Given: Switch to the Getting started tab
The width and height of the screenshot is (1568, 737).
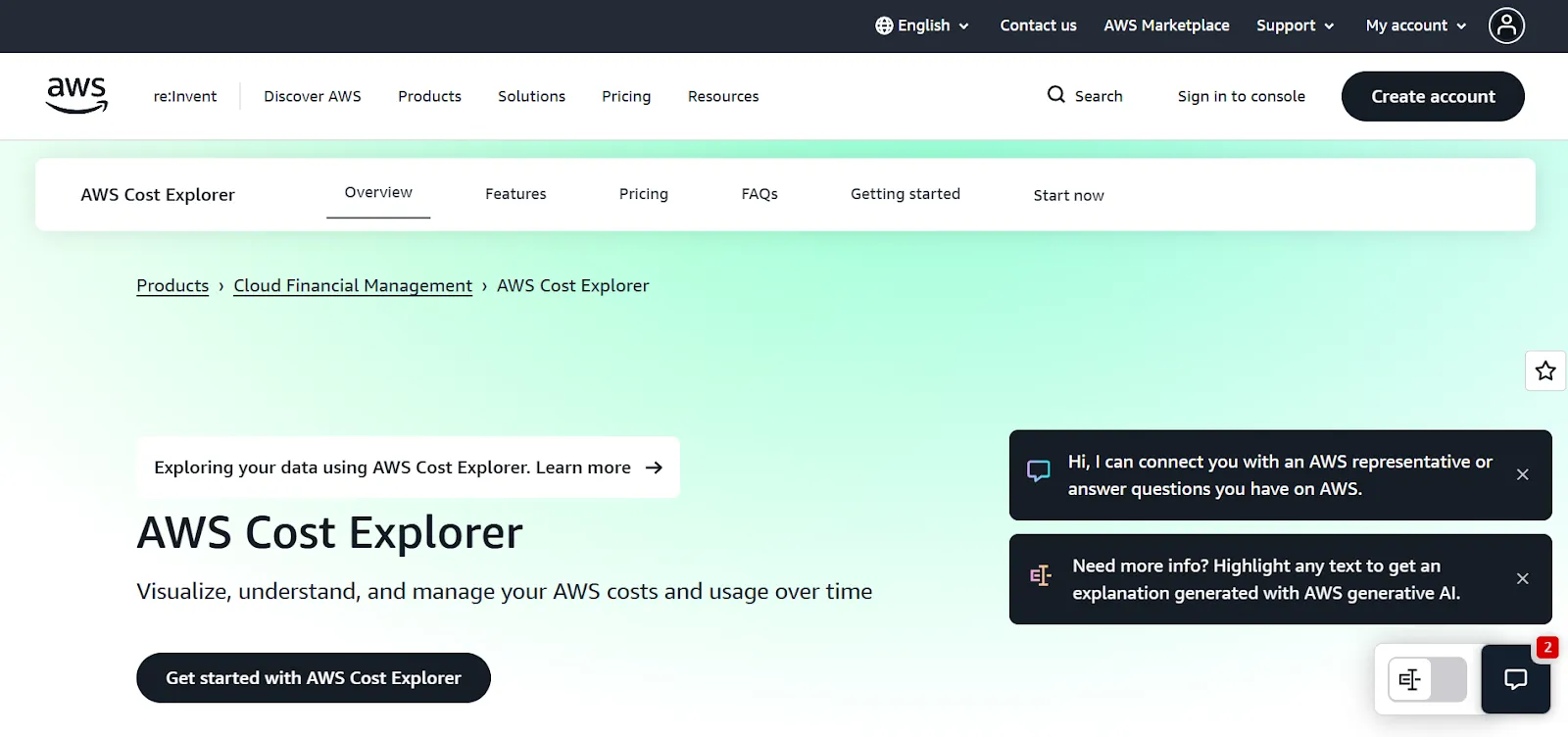Looking at the screenshot, I should click(x=906, y=194).
